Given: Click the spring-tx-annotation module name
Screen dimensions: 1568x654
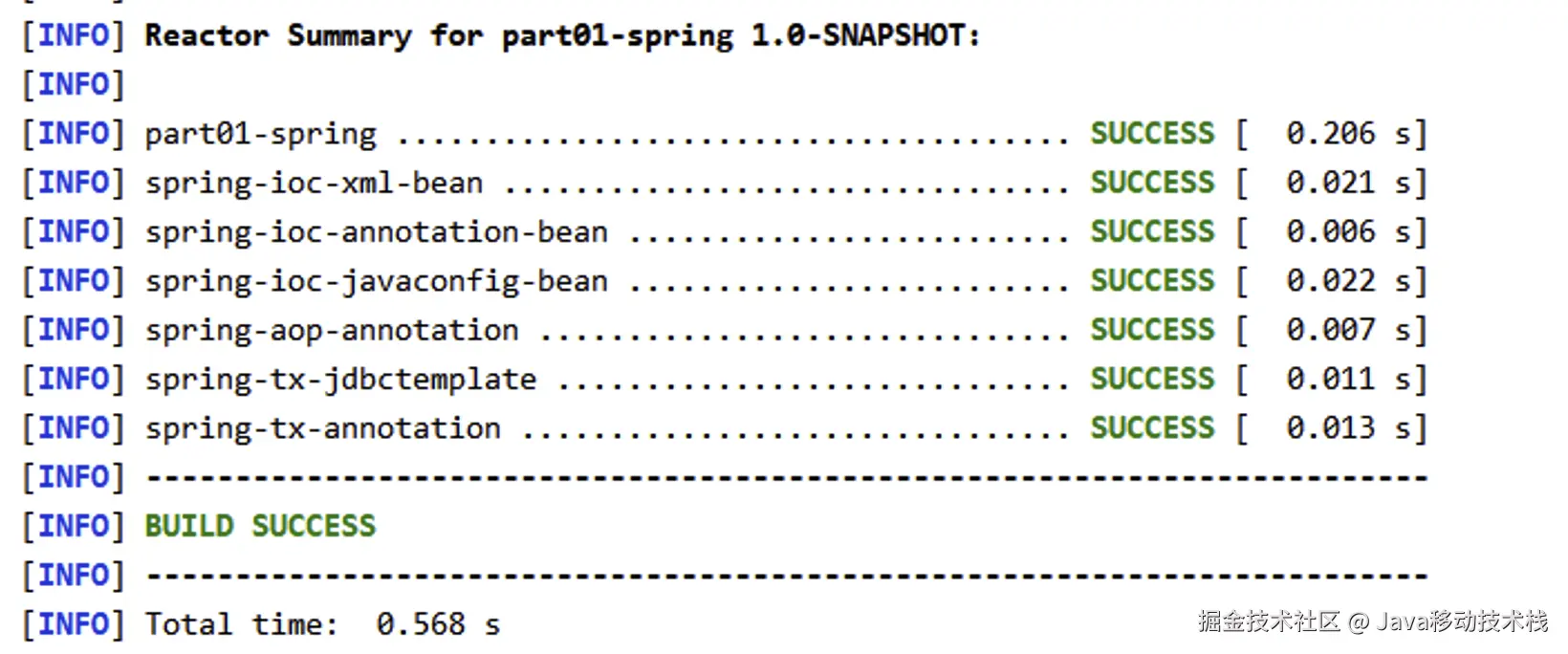Looking at the screenshot, I should point(322,429).
